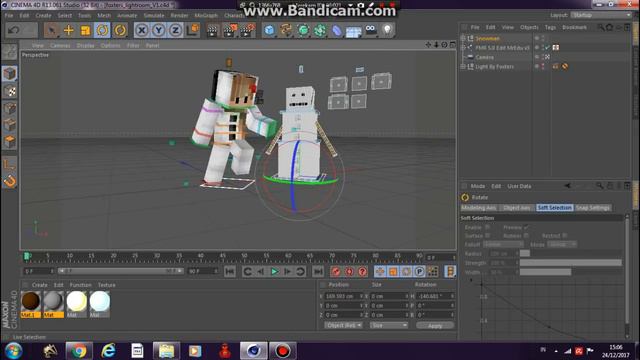Screen dimensions: 640x360
Task: Open viewport Cameras menu
Action: pyautogui.click(x=60, y=46)
